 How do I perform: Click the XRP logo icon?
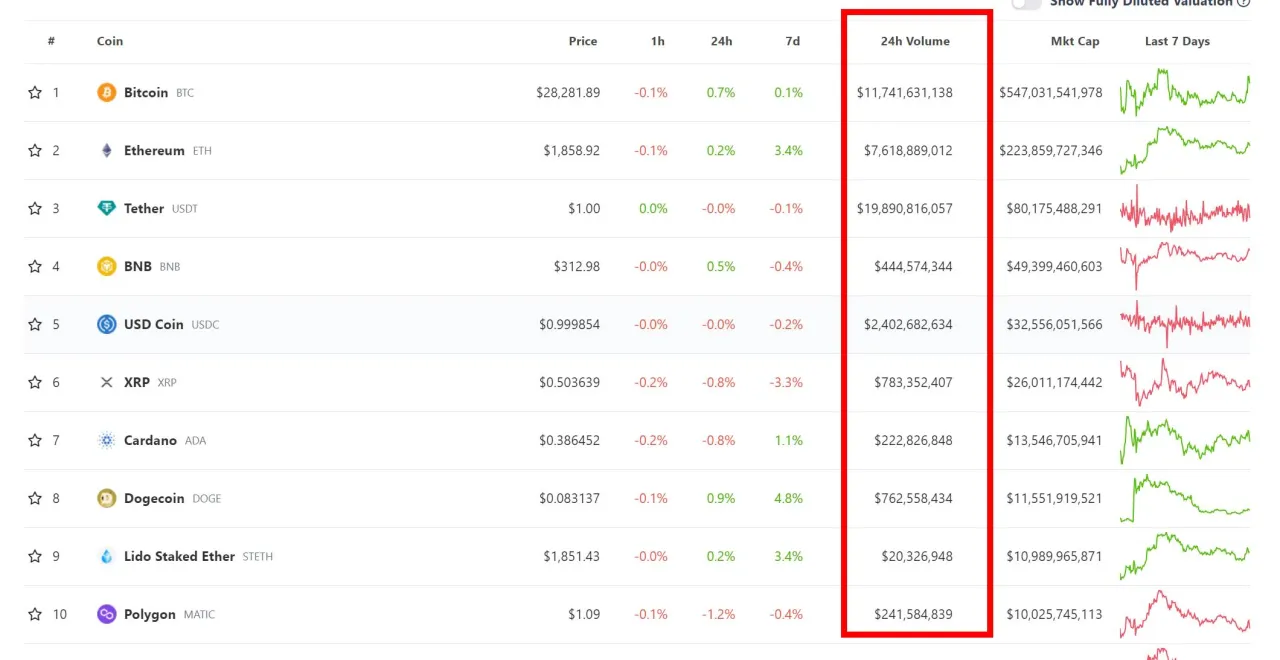[x=106, y=383]
